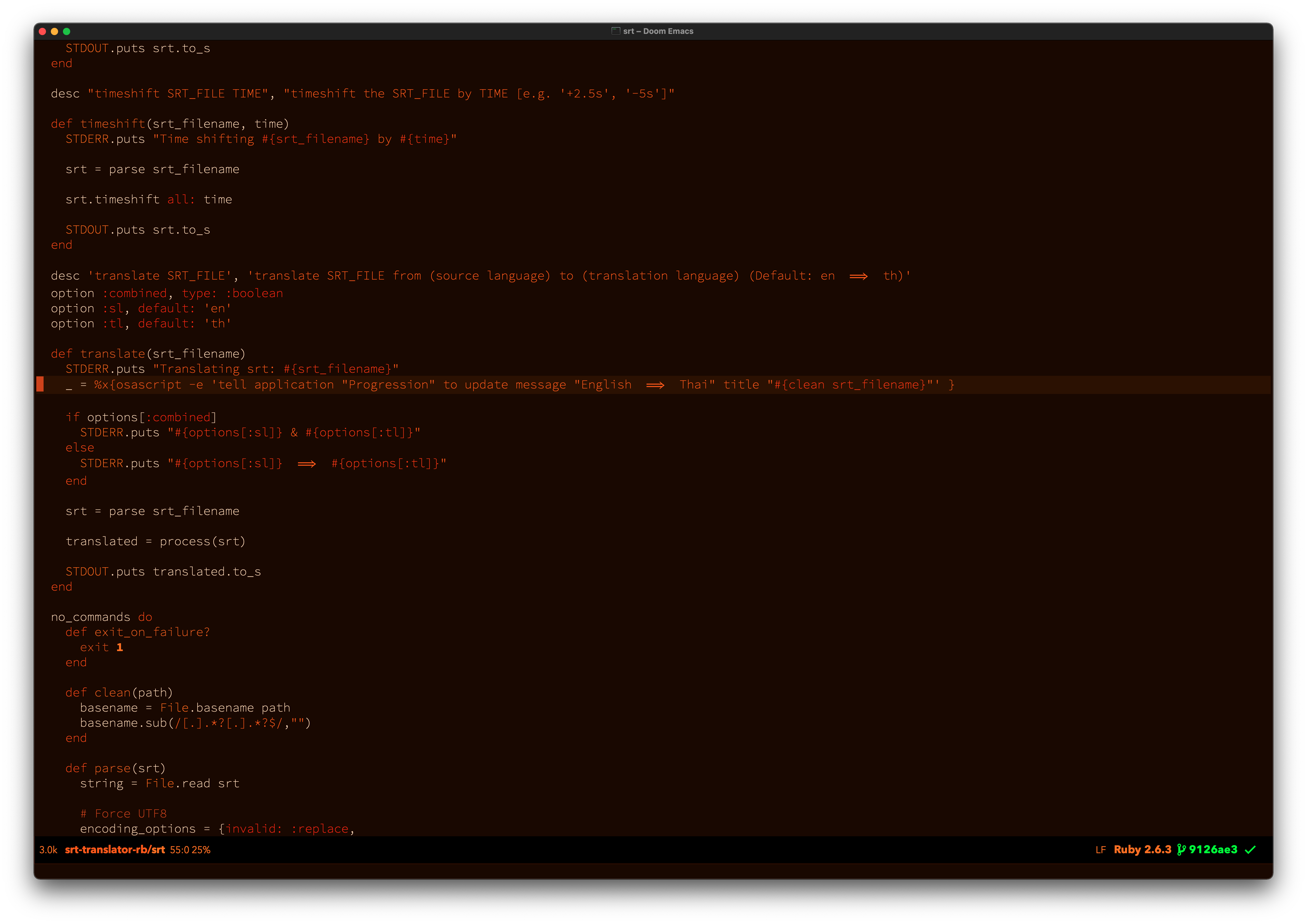
Task: Click the orange cursor block at line start
Action: point(40,384)
